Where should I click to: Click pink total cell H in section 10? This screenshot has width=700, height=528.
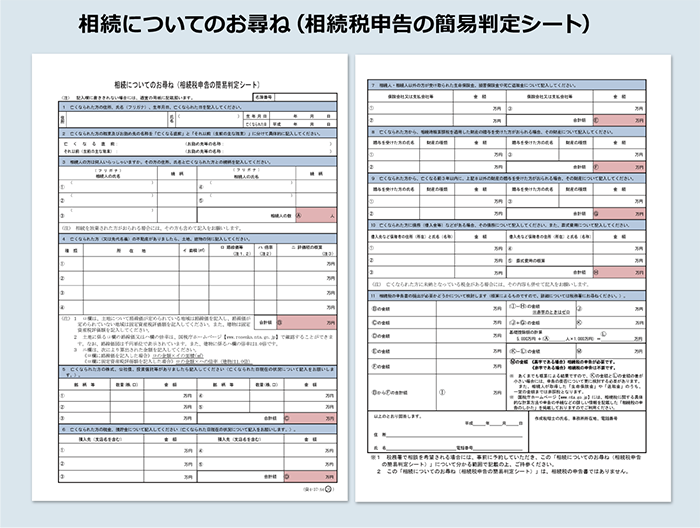(619, 272)
